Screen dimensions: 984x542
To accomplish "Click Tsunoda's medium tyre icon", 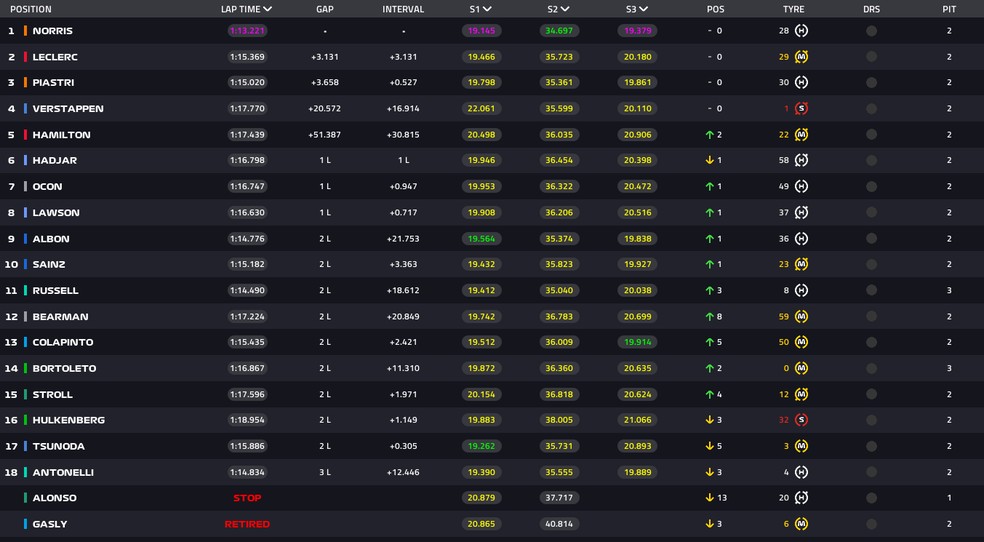I will pos(801,446).
